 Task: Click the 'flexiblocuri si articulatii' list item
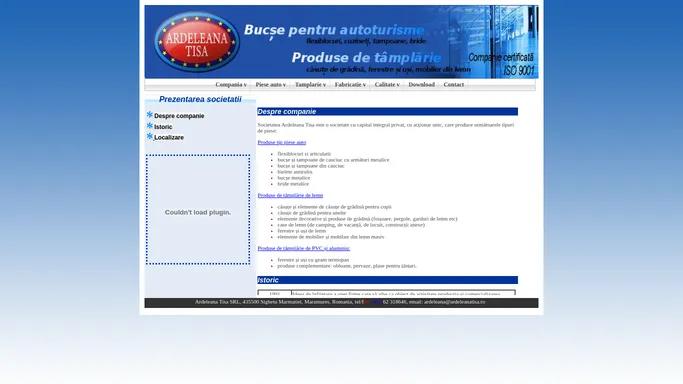(304, 154)
